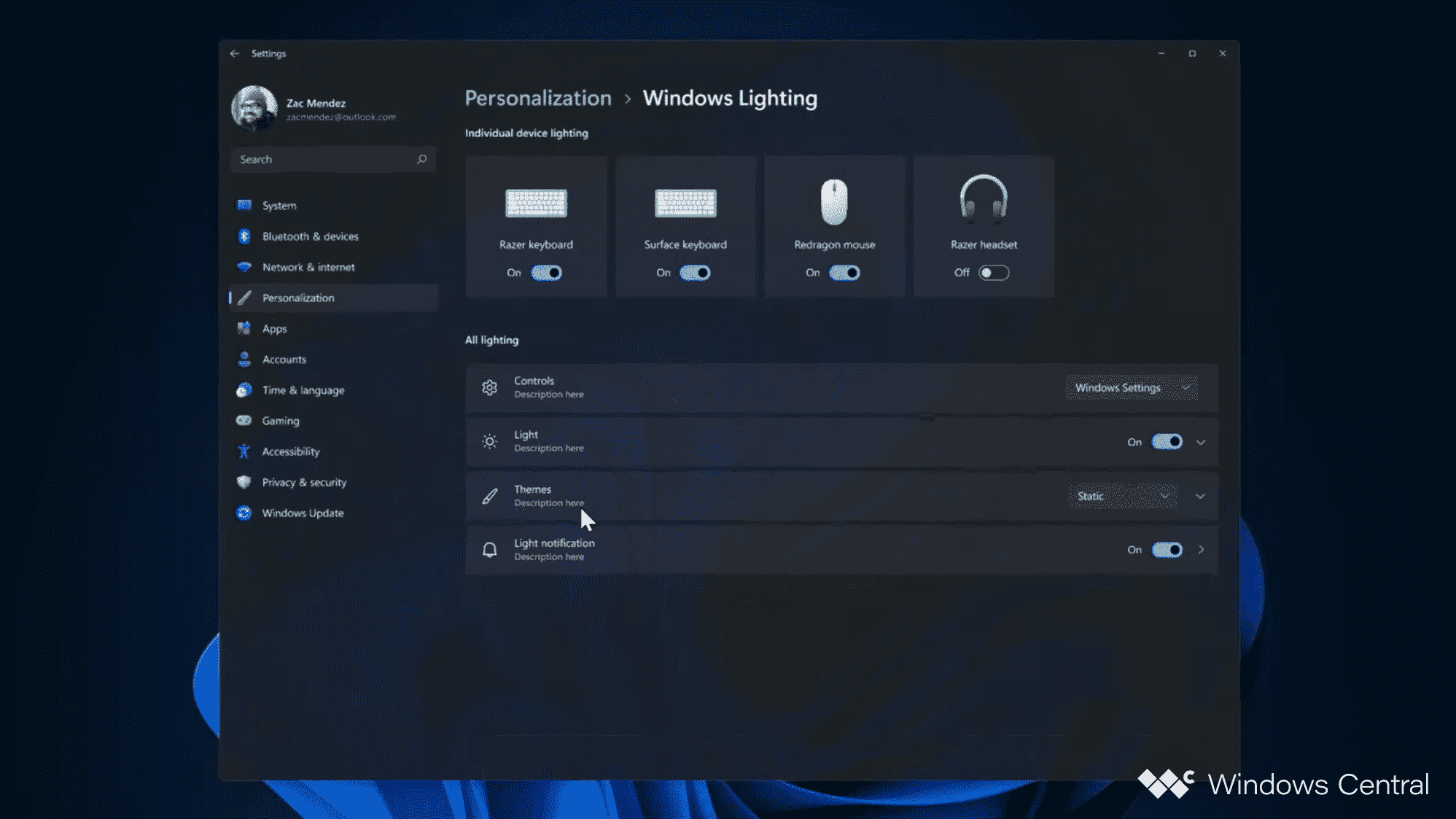Go to Bluetooth & devices
This screenshot has width=1456, height=819.
click(334, 236)
